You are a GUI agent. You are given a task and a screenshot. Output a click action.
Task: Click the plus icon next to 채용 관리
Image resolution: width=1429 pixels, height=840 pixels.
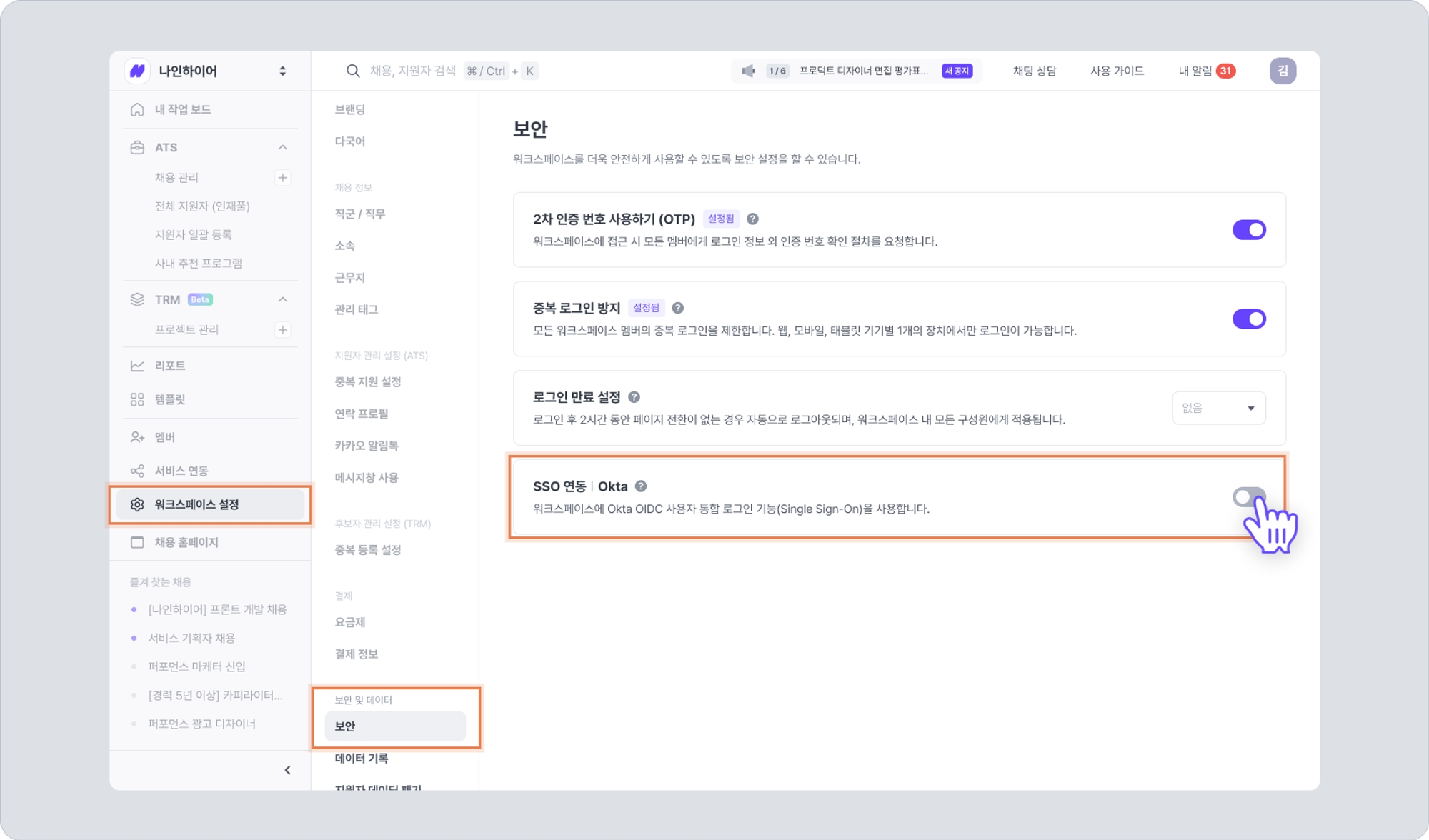click(283, 178)
